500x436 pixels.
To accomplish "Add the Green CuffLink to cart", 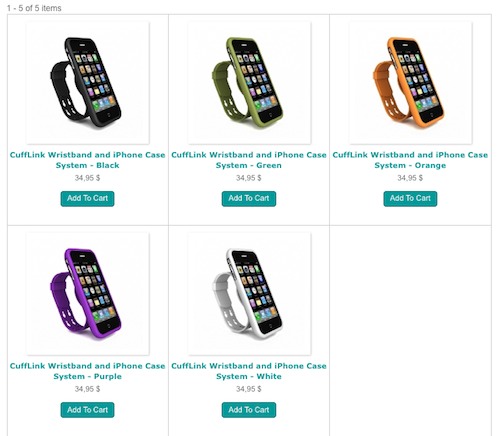I will 249,199.
